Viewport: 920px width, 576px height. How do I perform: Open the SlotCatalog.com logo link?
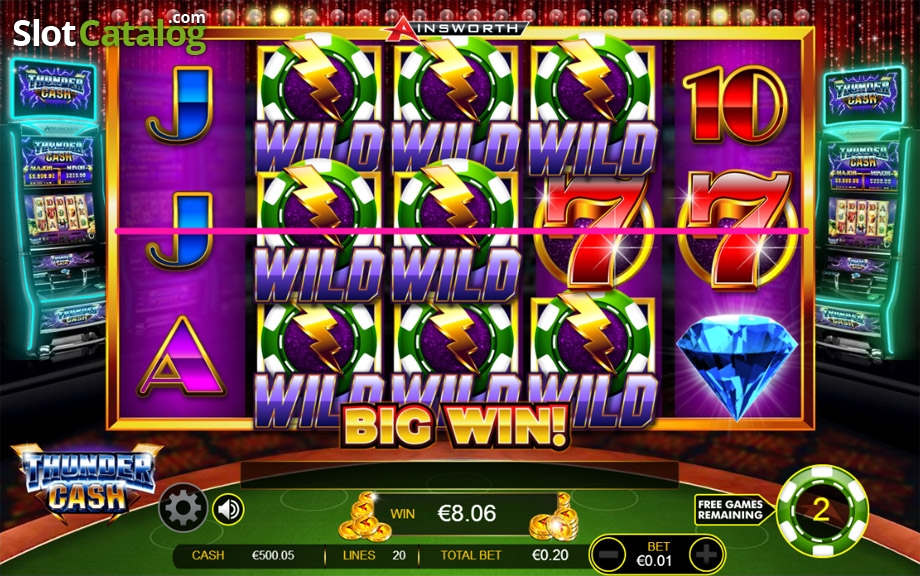point(110,31)
